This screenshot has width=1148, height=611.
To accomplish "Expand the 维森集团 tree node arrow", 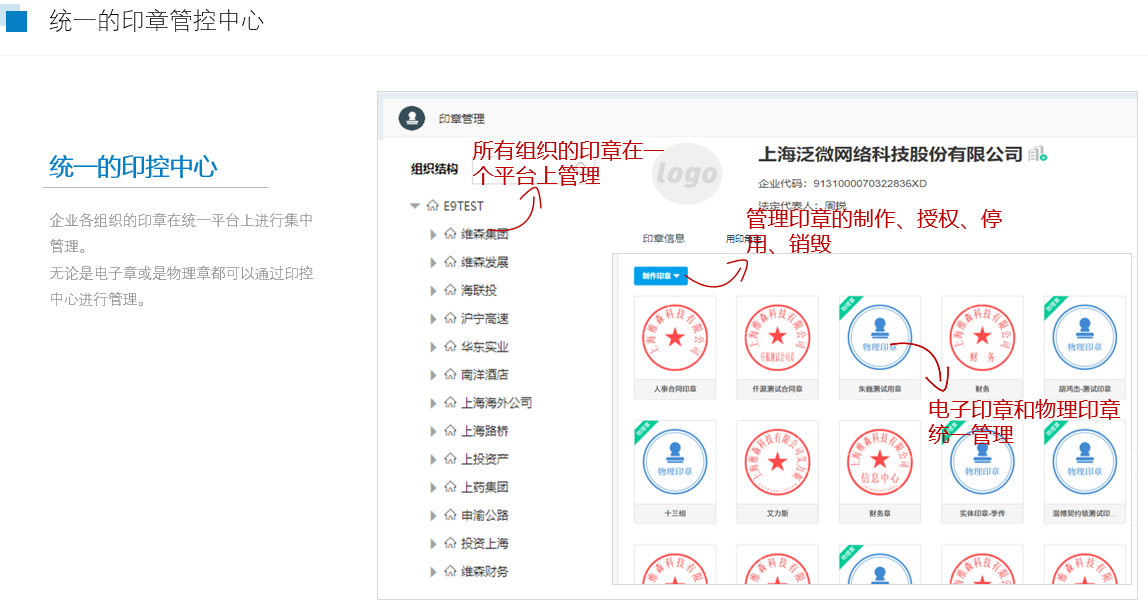I will click(x=433, y=234).
